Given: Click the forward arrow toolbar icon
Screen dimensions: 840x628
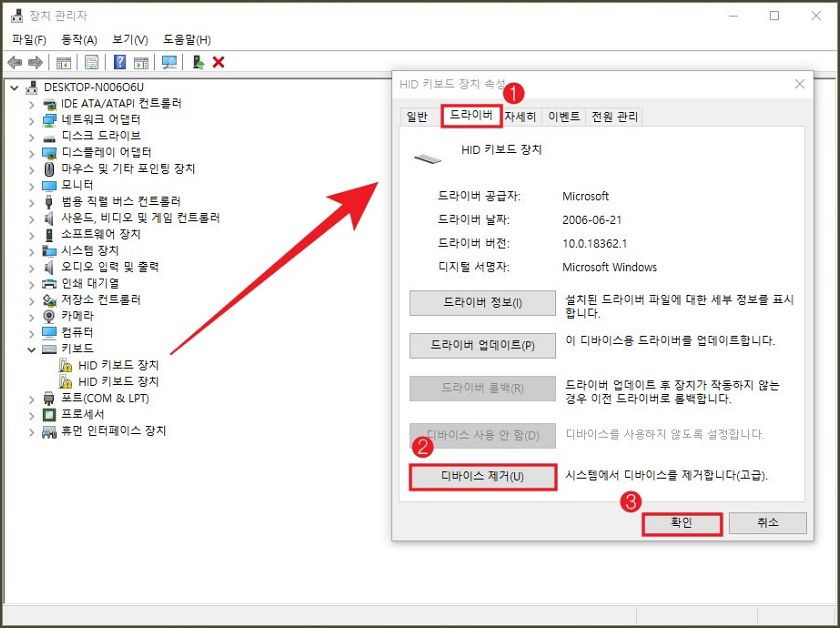Looking at the screenshot, I should pyautogui.click(x=35, y=63).
